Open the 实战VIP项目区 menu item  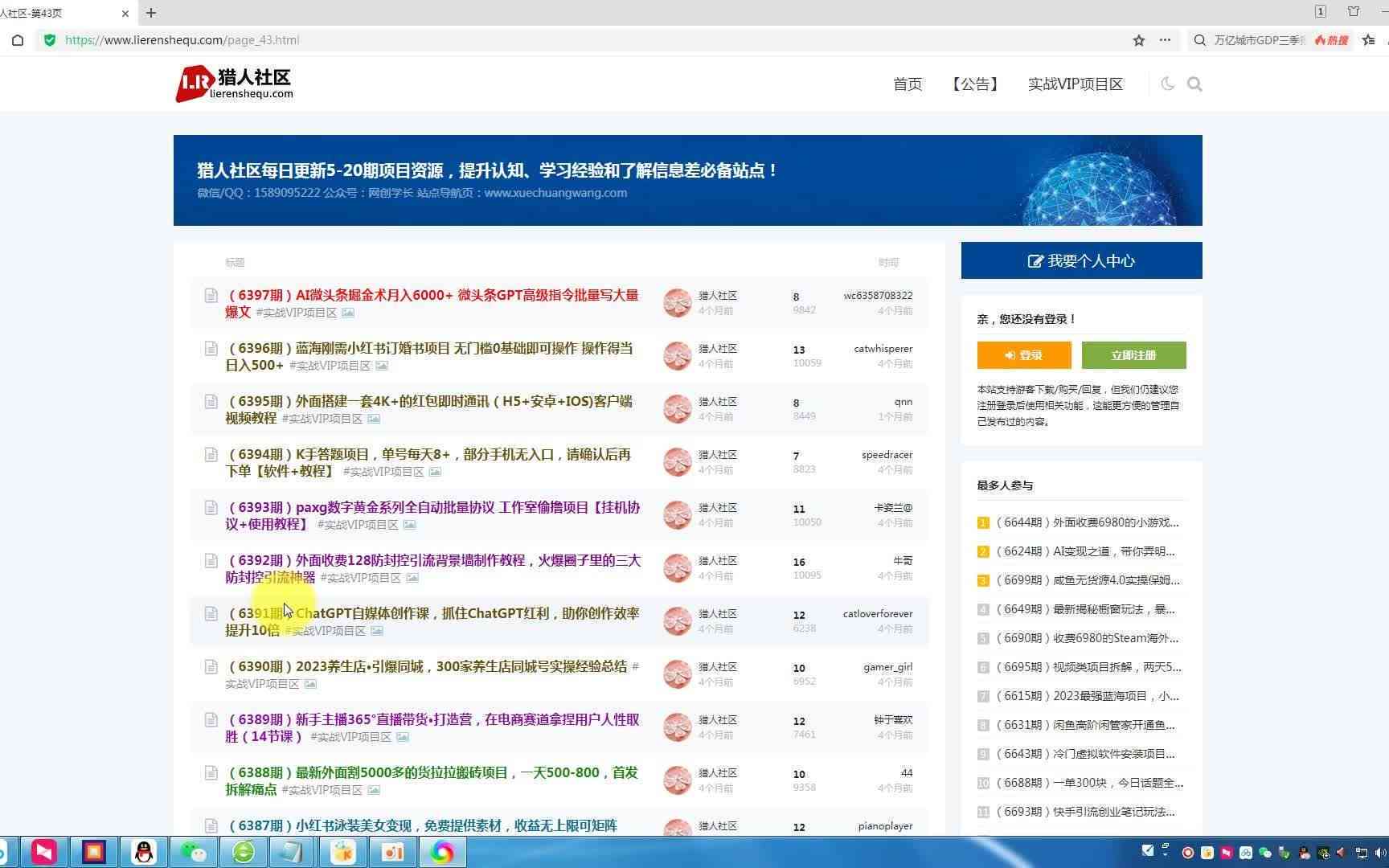pyautogui.click(x=1075, y=84)
